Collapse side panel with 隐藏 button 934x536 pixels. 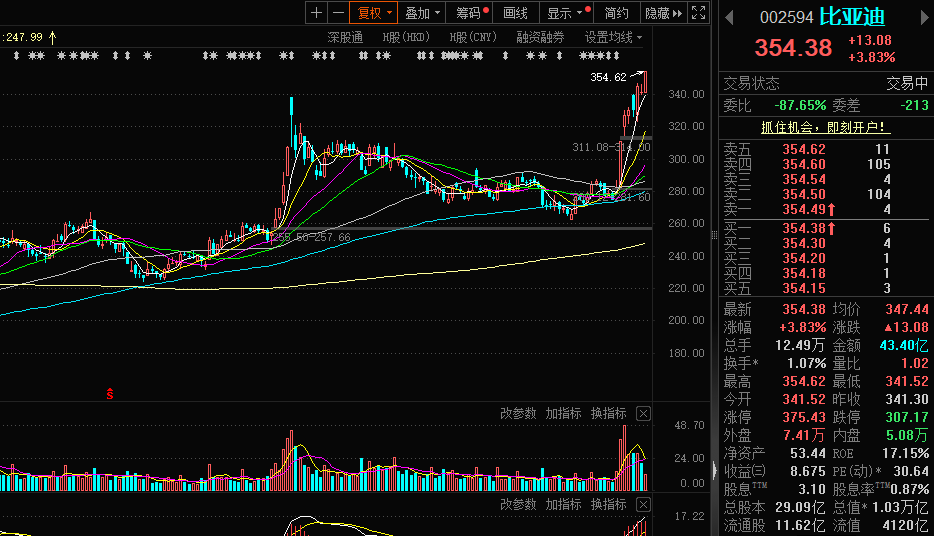(663, 13)
